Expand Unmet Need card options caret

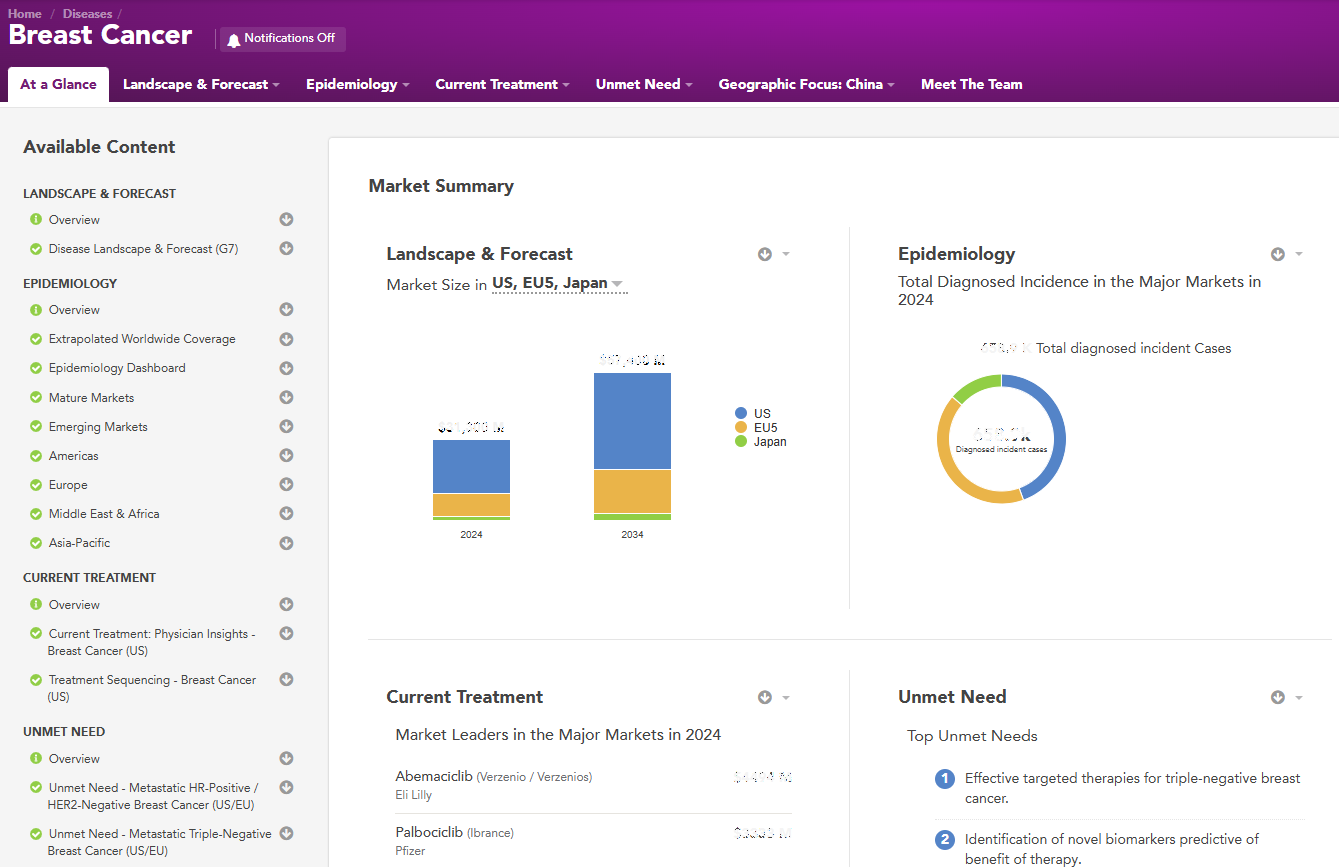click(1299, 697)
